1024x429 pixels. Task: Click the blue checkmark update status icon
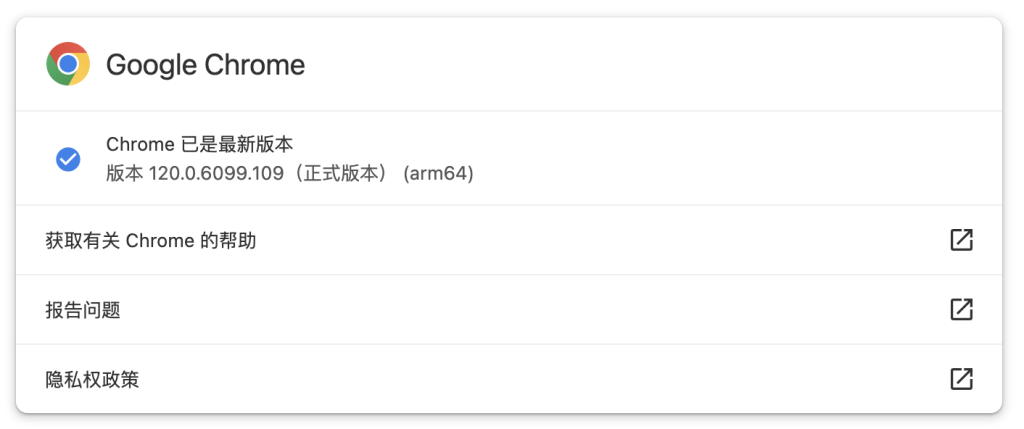click(68, 159)
